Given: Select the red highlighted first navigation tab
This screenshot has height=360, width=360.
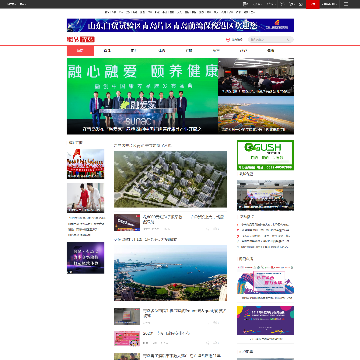Looking at the screenshot, I should 80,51.
